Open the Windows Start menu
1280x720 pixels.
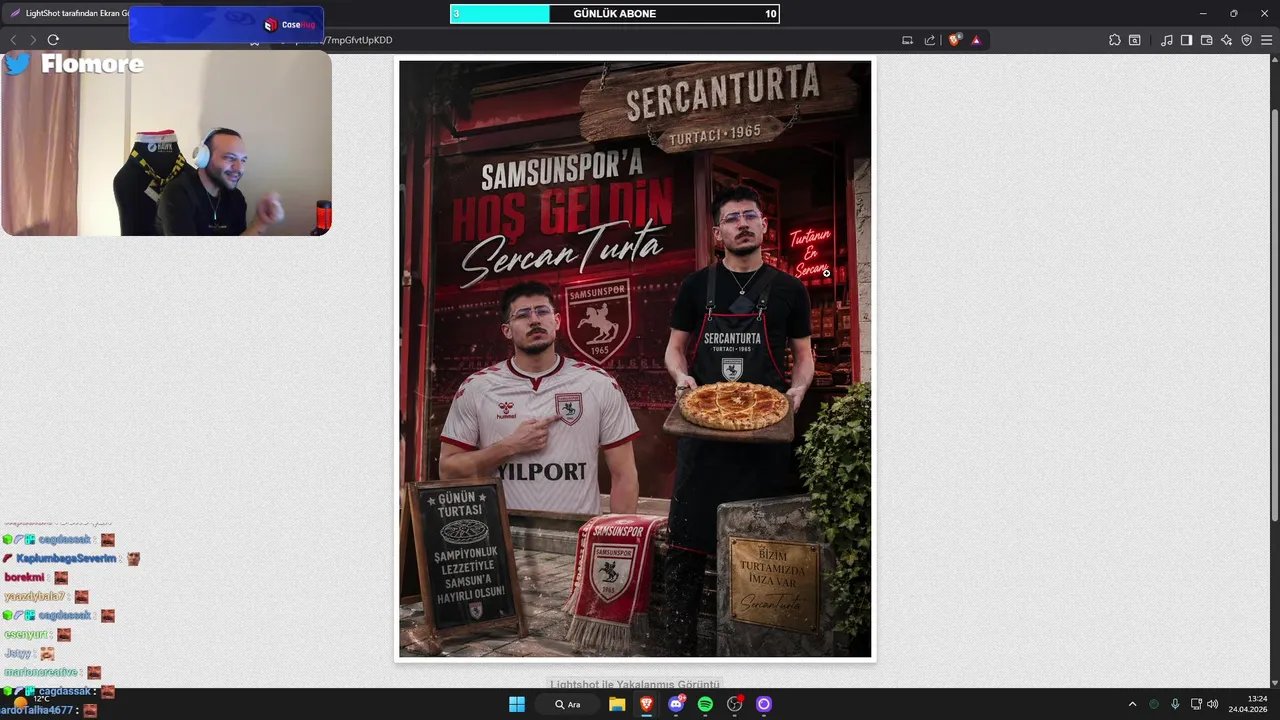(x=517, y=704)
